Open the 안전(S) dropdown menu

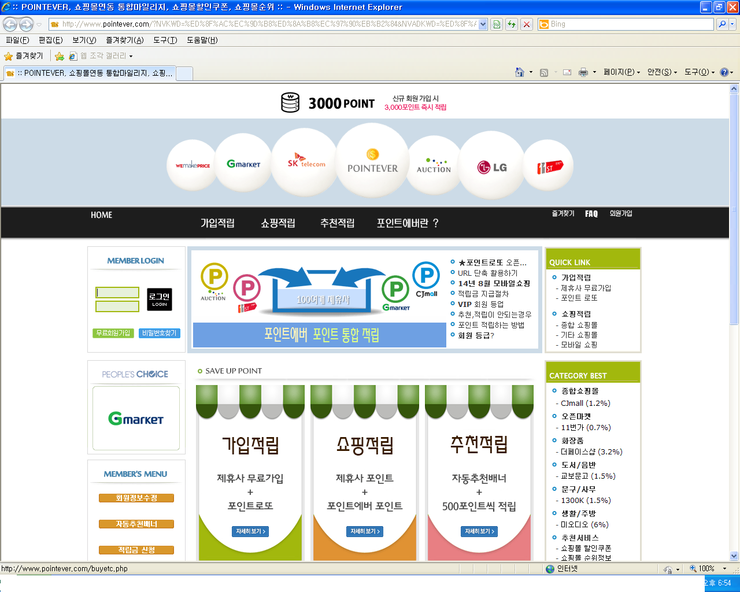[x=662, y=72]
